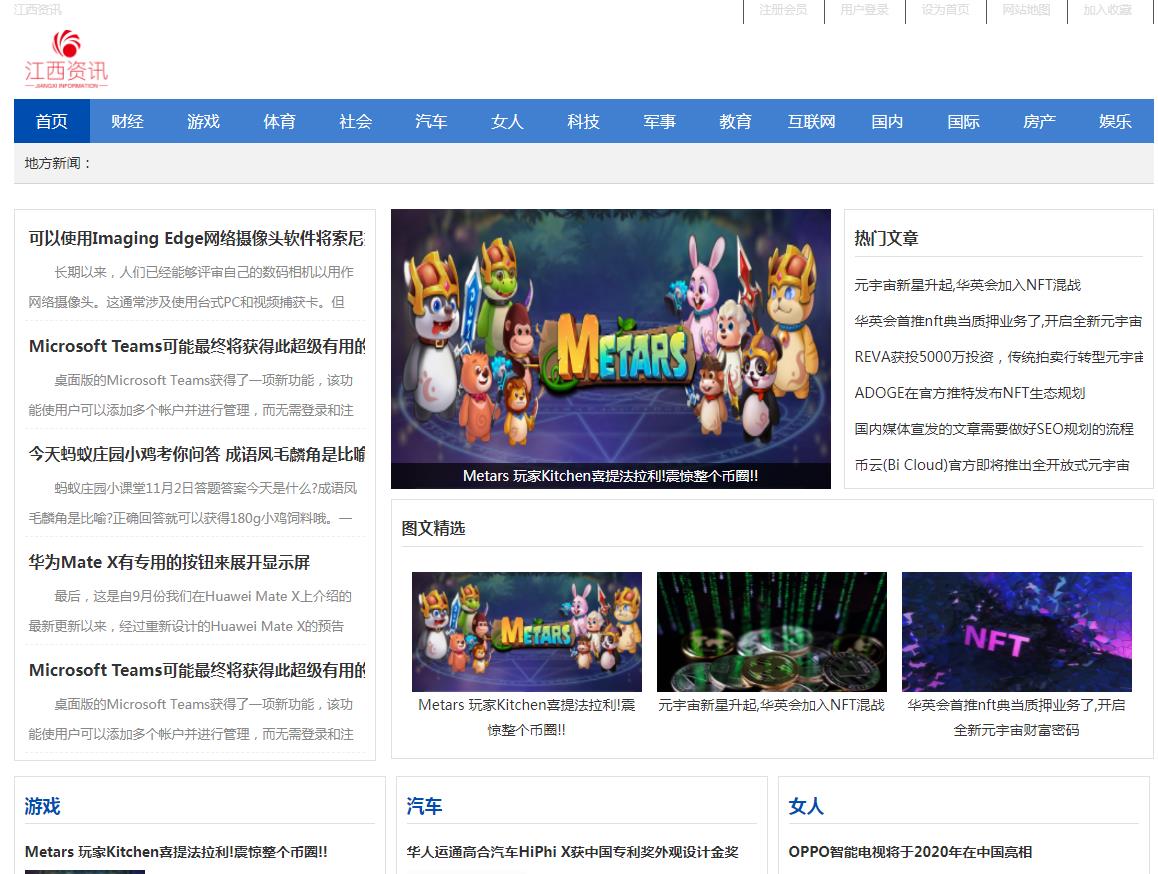Viewport: 1158px width, 874px height.
Task: Click the NFT thumbnail in 图文精选
Action: pyautogui.click(x=1017, y=632)
